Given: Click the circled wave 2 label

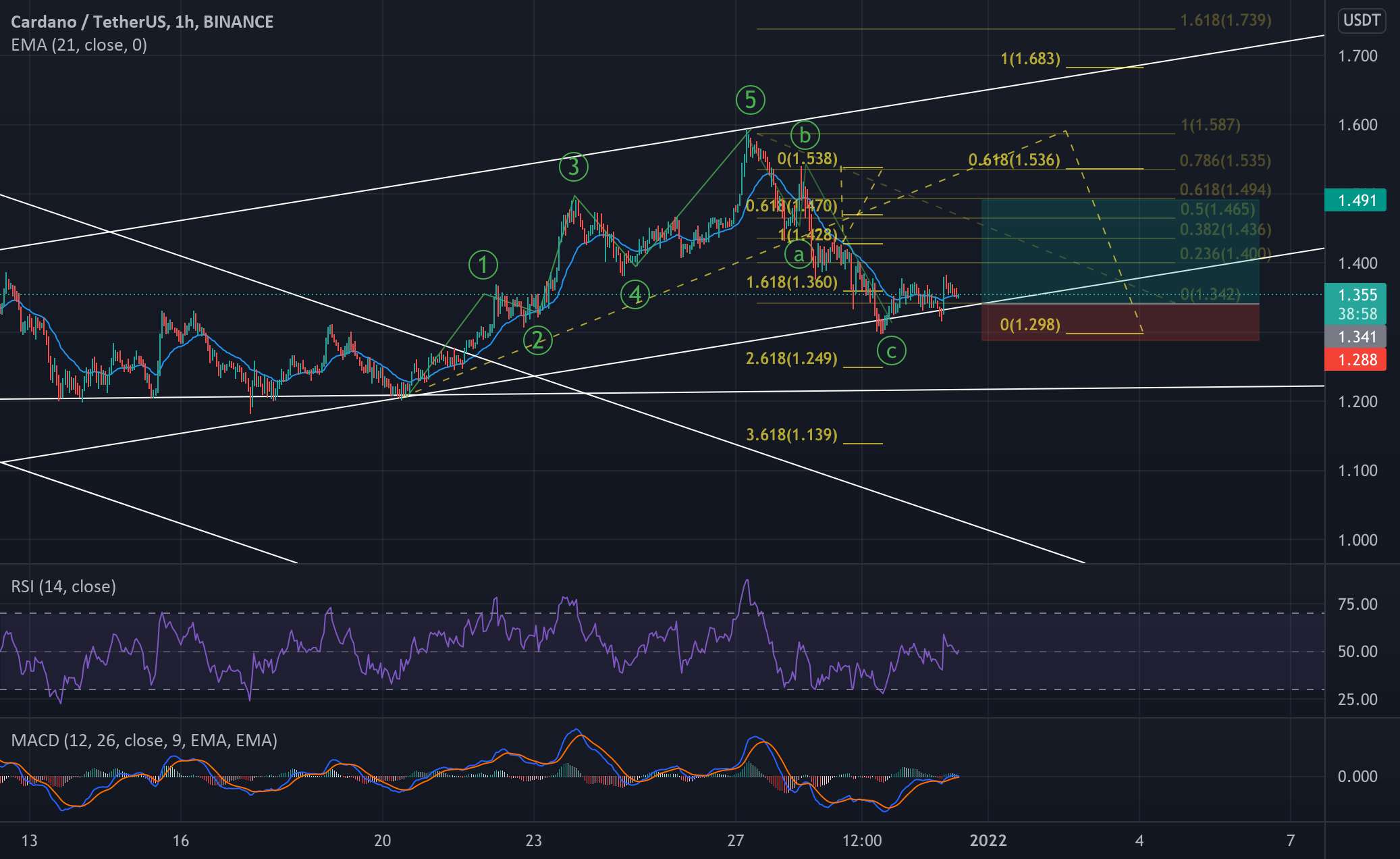Looking at the screenshot, I should 538,340.
